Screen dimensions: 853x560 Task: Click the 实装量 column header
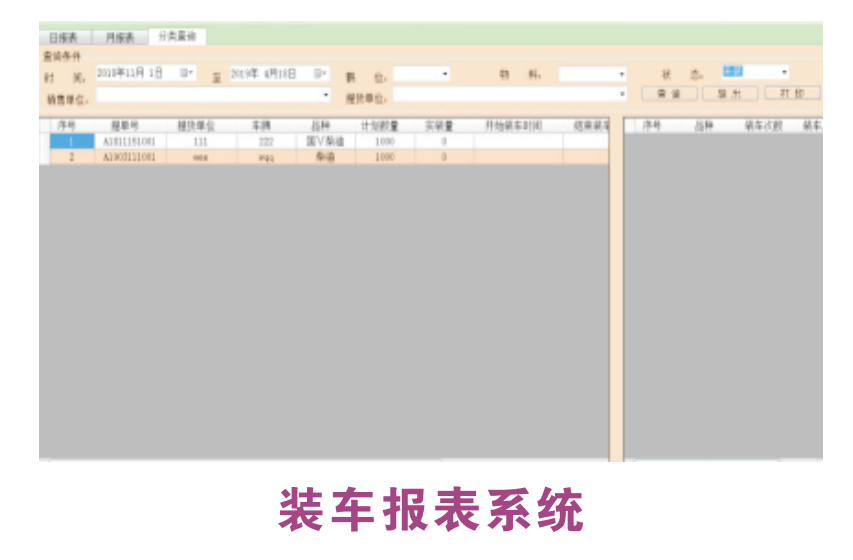coord(439,126)
